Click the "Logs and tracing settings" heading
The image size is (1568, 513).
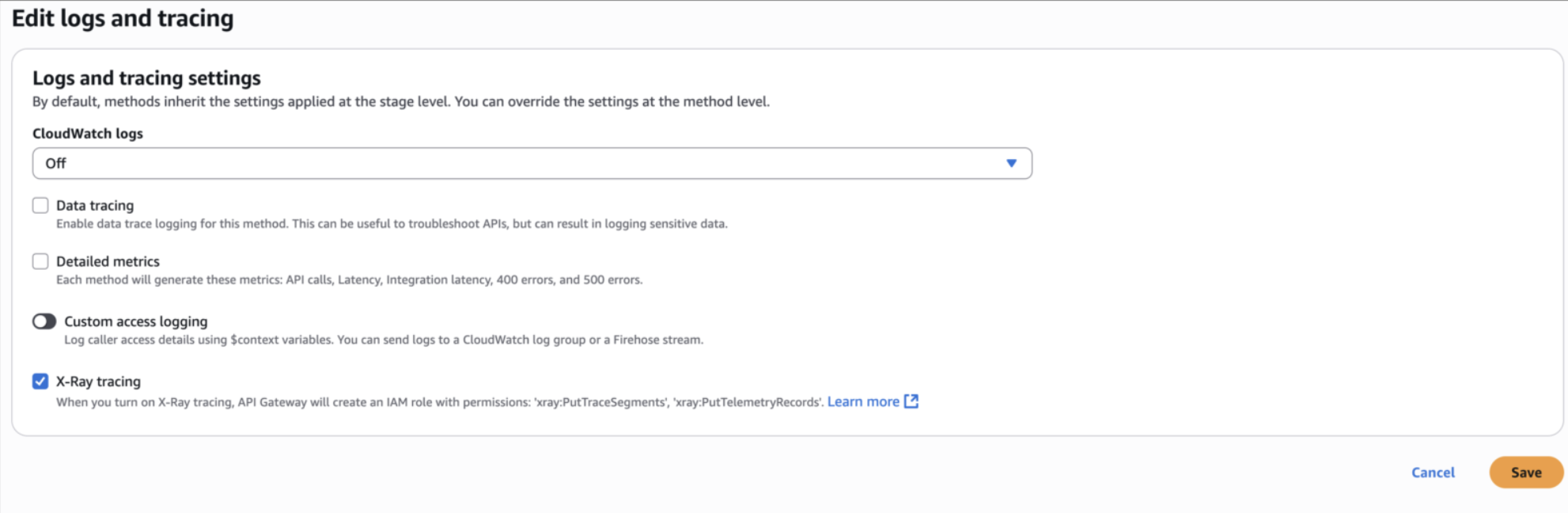click(146, 78)
